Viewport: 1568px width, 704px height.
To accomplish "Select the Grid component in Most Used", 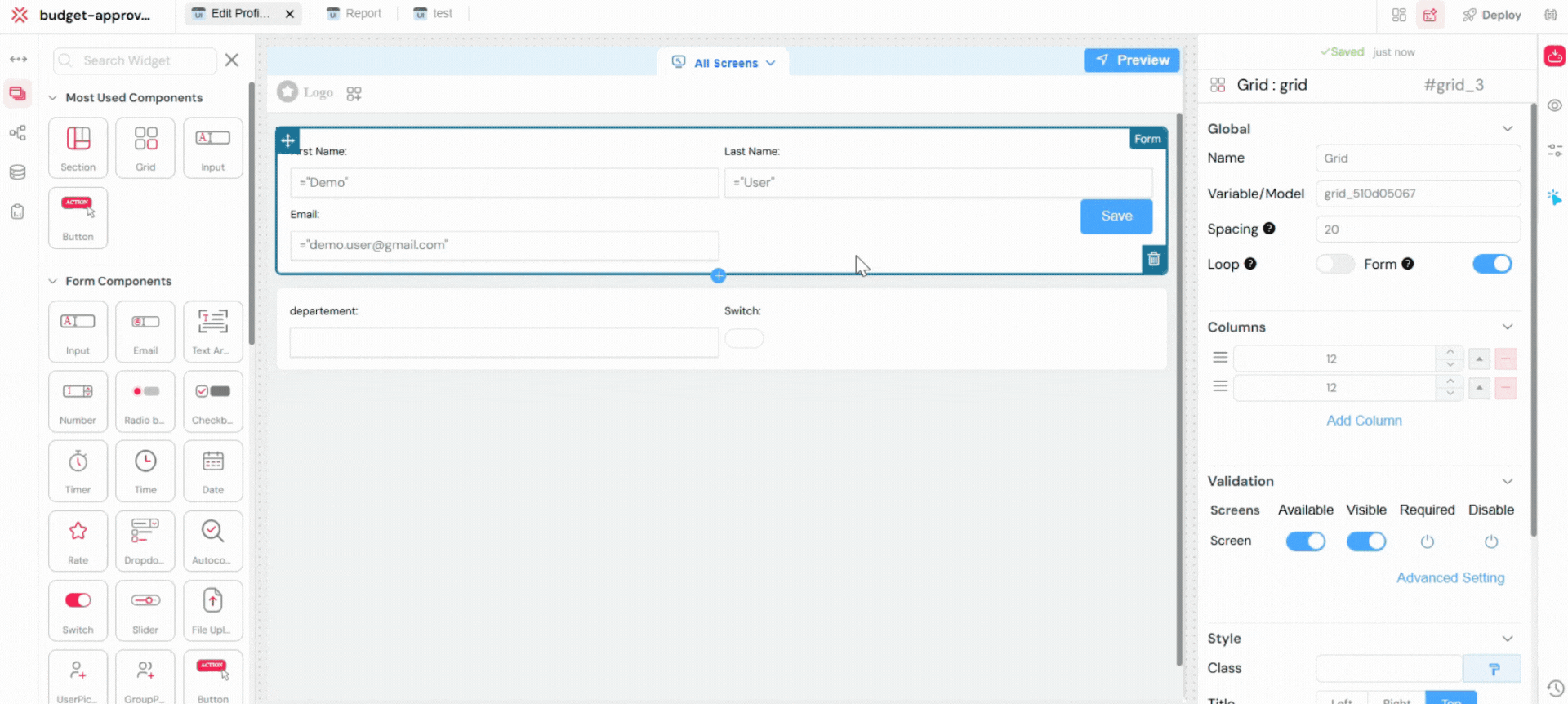I will pos(145,148).
